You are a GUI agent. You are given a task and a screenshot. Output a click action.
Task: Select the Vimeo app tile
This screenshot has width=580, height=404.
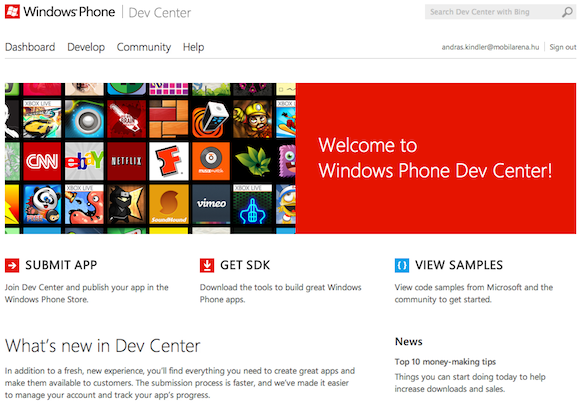[211, 204]
